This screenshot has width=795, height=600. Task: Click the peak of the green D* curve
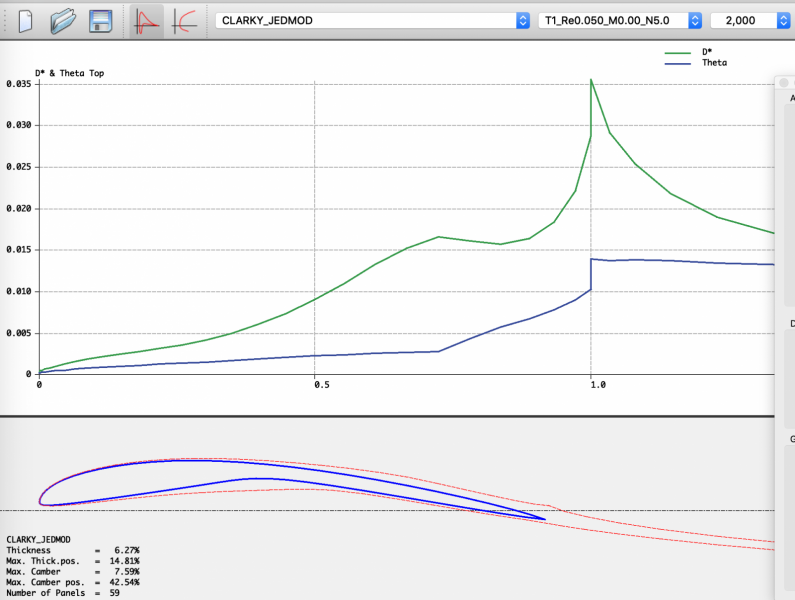click(x=591, y=80)
